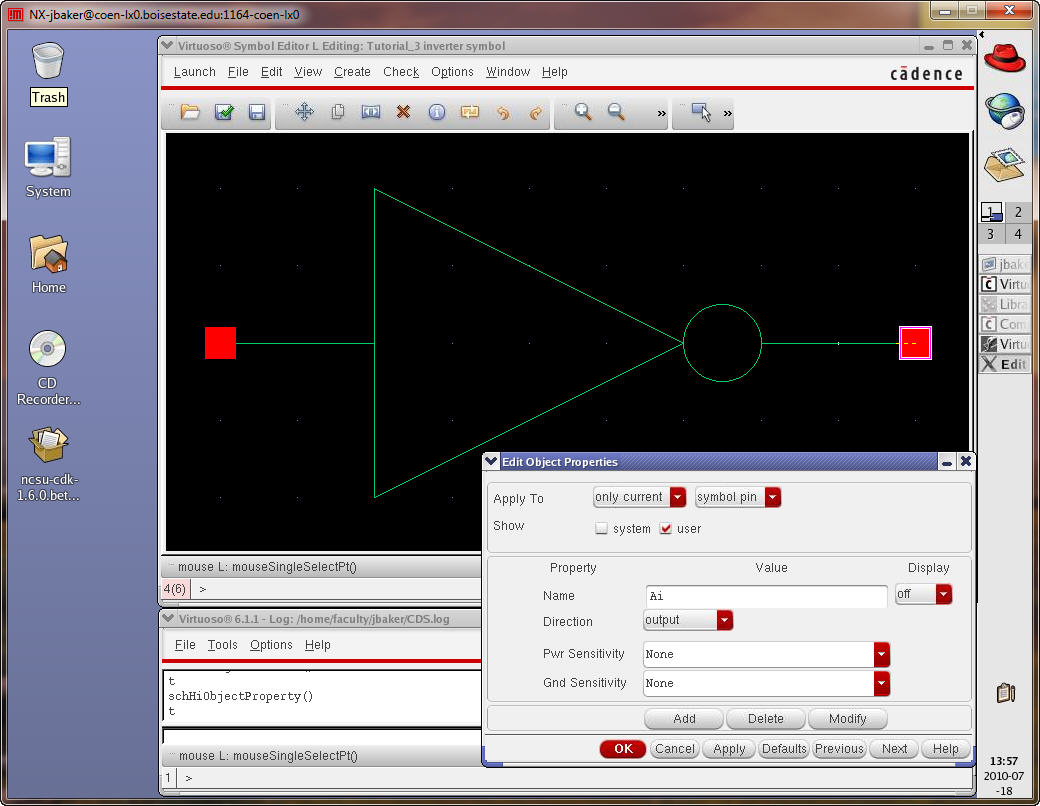The height and width of the screenshot is (806, 1040).
Task: Select the red input pin square
Action: pos(220,343)
